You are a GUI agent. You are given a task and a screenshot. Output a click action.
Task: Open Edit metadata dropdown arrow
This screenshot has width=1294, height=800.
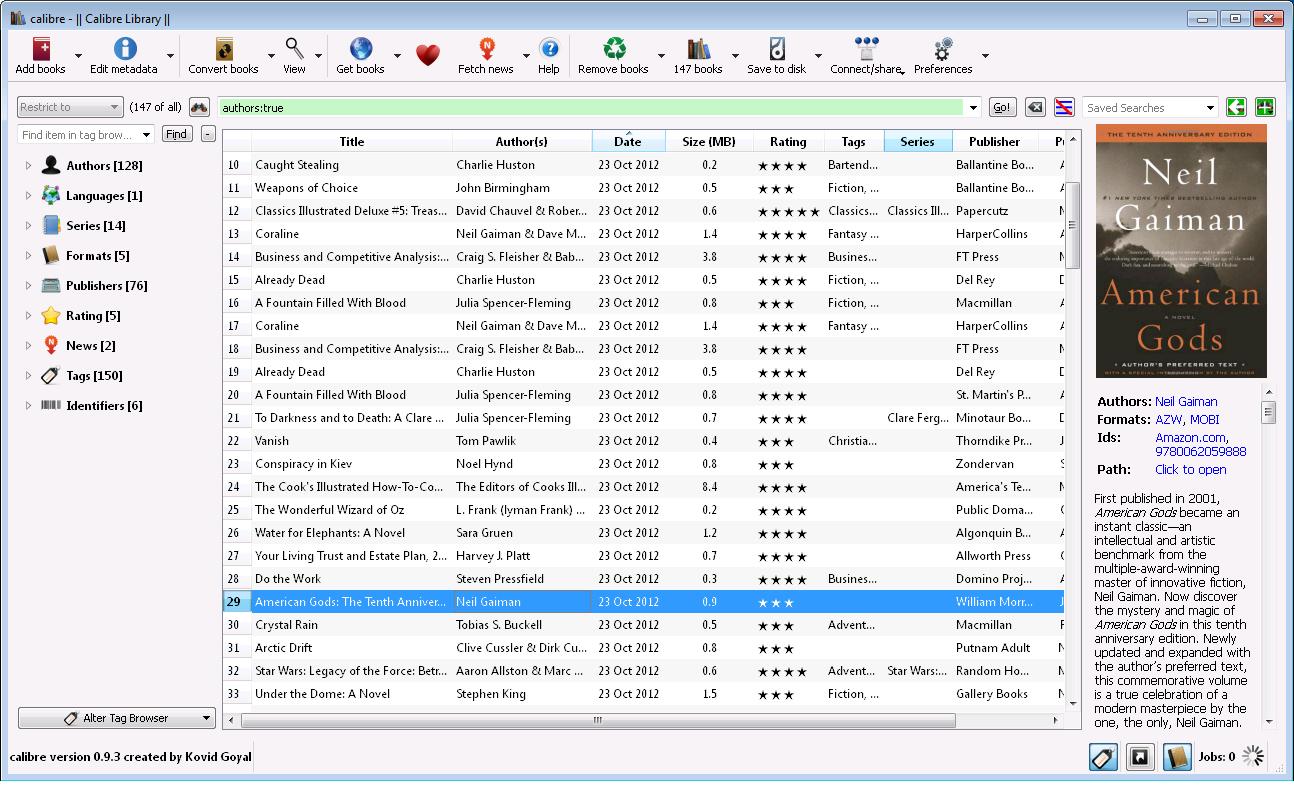click(170, 56)
